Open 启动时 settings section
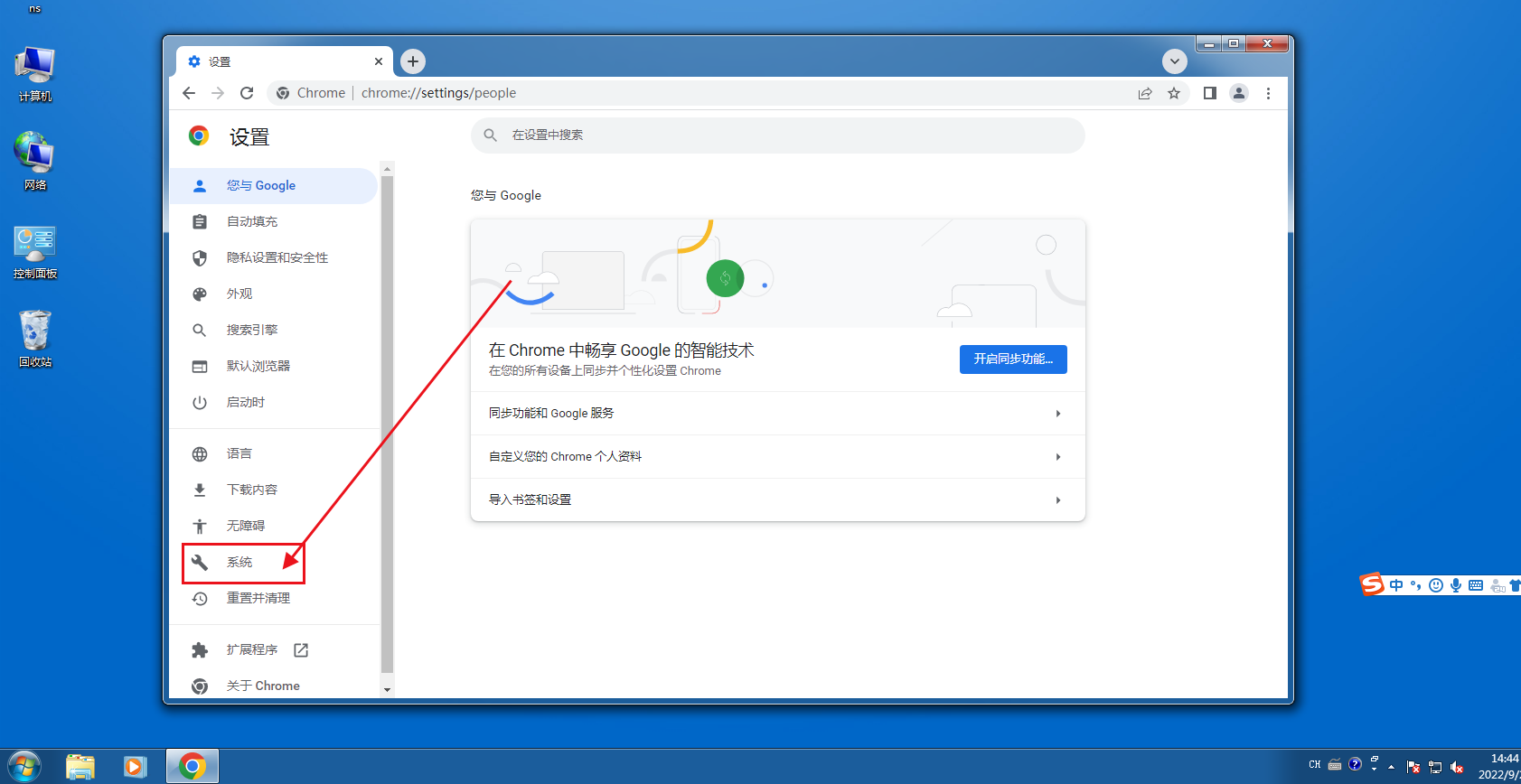Image resolution: width=1521 pixels, height=784 pixels. click(274, 402)
